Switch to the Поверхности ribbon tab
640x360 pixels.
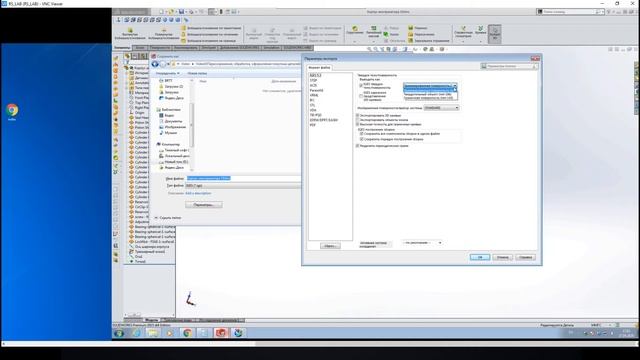click(160, 48)
